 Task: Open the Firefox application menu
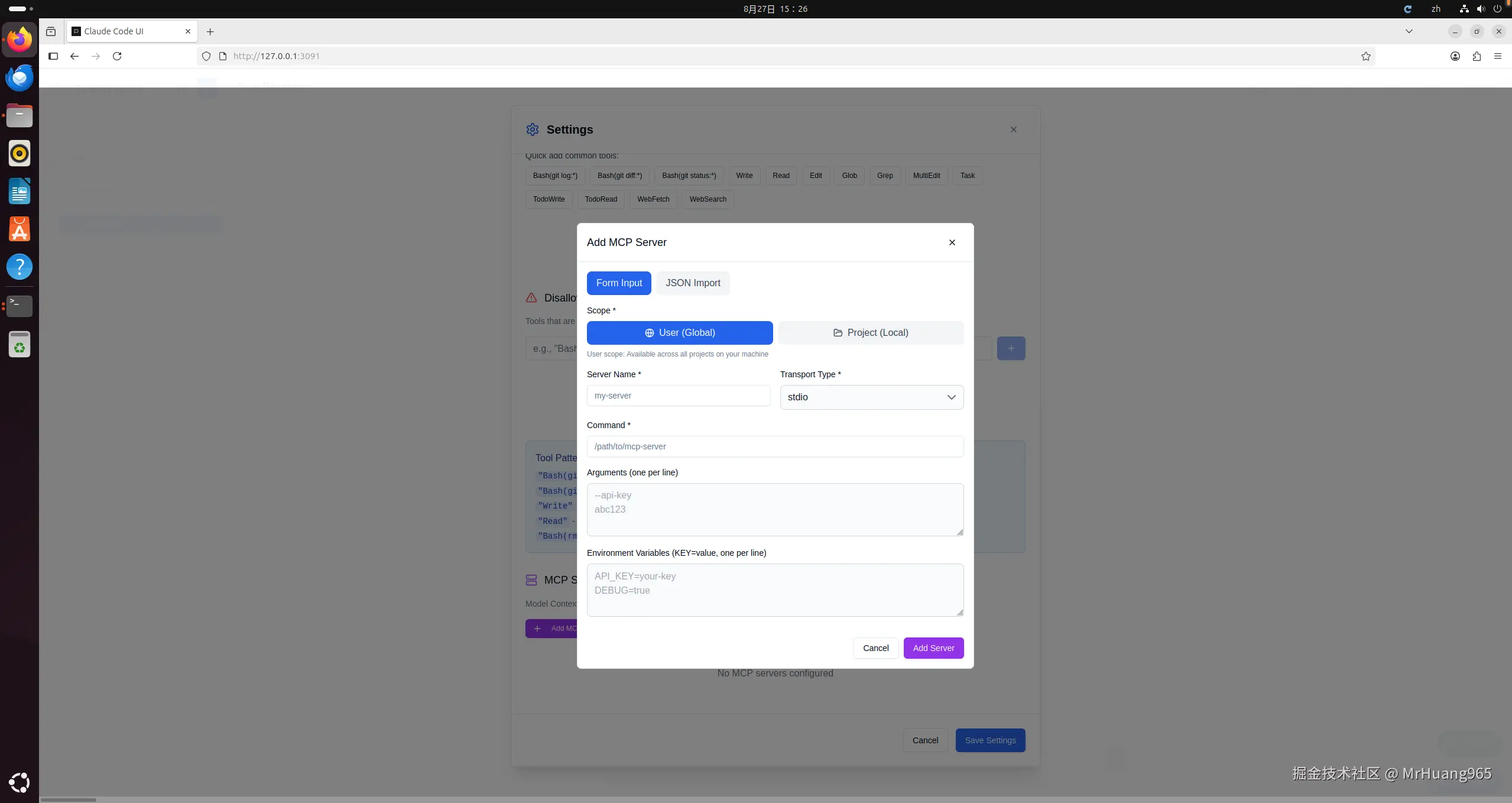1498,56
